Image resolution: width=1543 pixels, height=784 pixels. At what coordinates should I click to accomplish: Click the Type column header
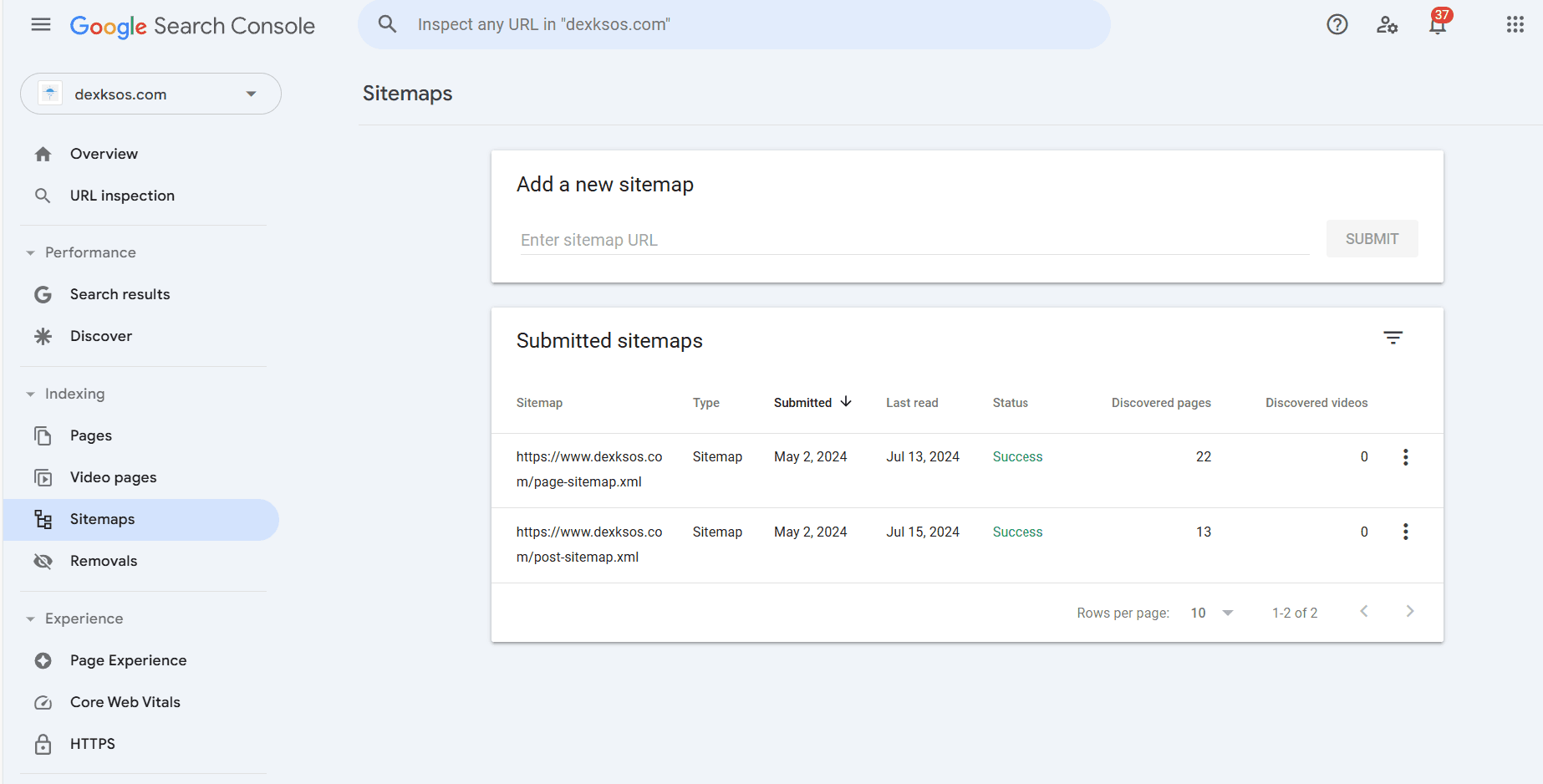point(706,403)
